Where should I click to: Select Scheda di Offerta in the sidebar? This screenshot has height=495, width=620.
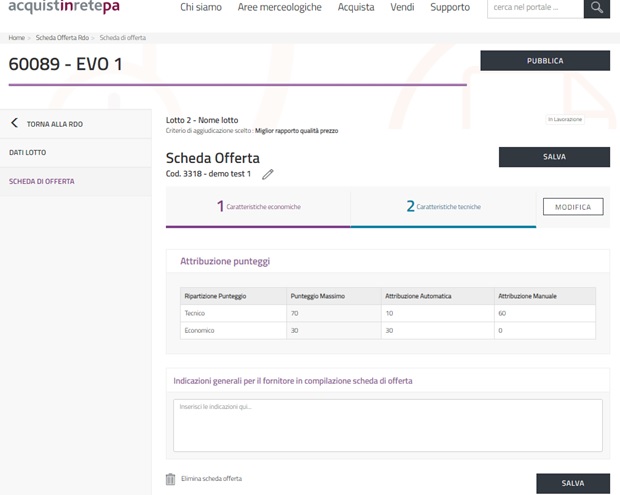click(x=42, y=181)
